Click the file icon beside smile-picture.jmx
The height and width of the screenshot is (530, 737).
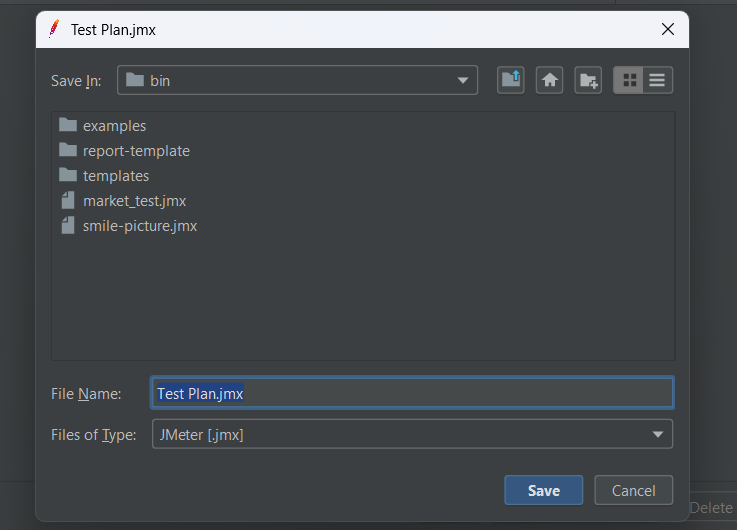[x=68, y=226]
